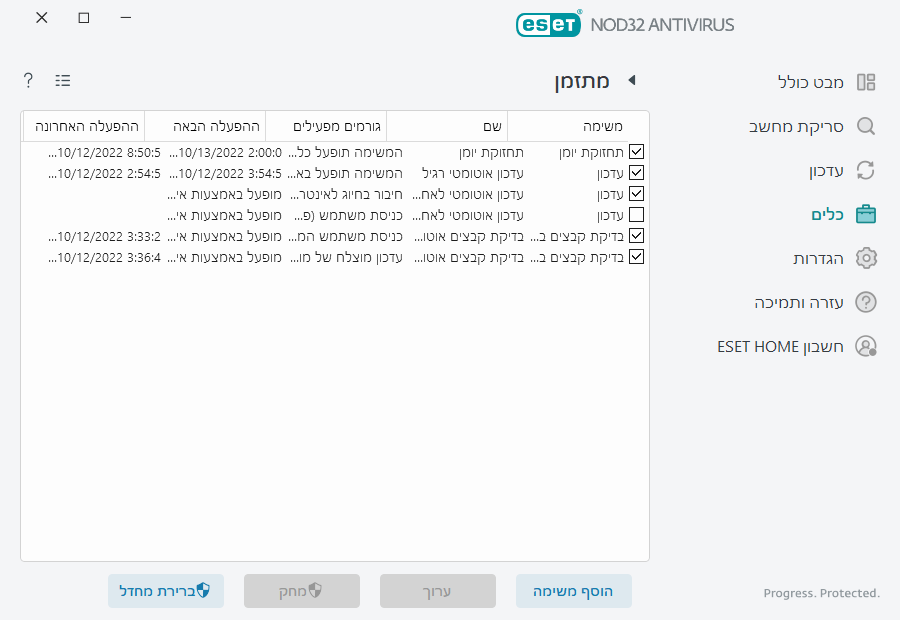Image resolution: width=900 pixels, height=620 pixels.
Task: Open the עזרה ותמיכה question mark icon
Action: pos(868,302)
